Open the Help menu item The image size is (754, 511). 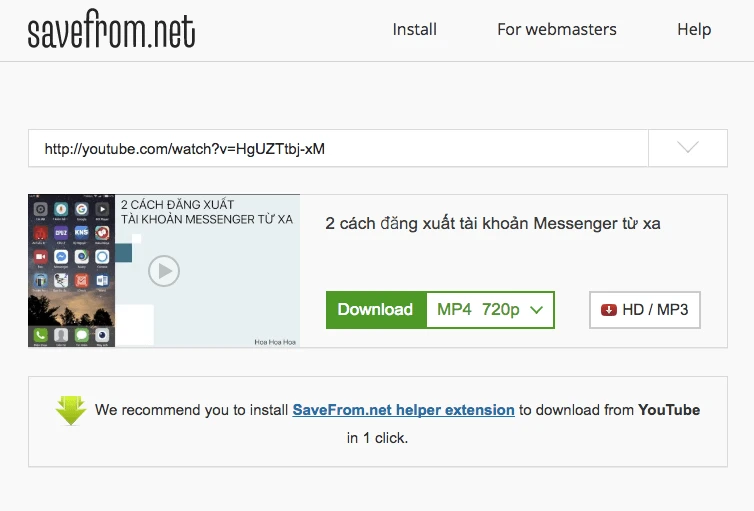(x=694, y=30)
